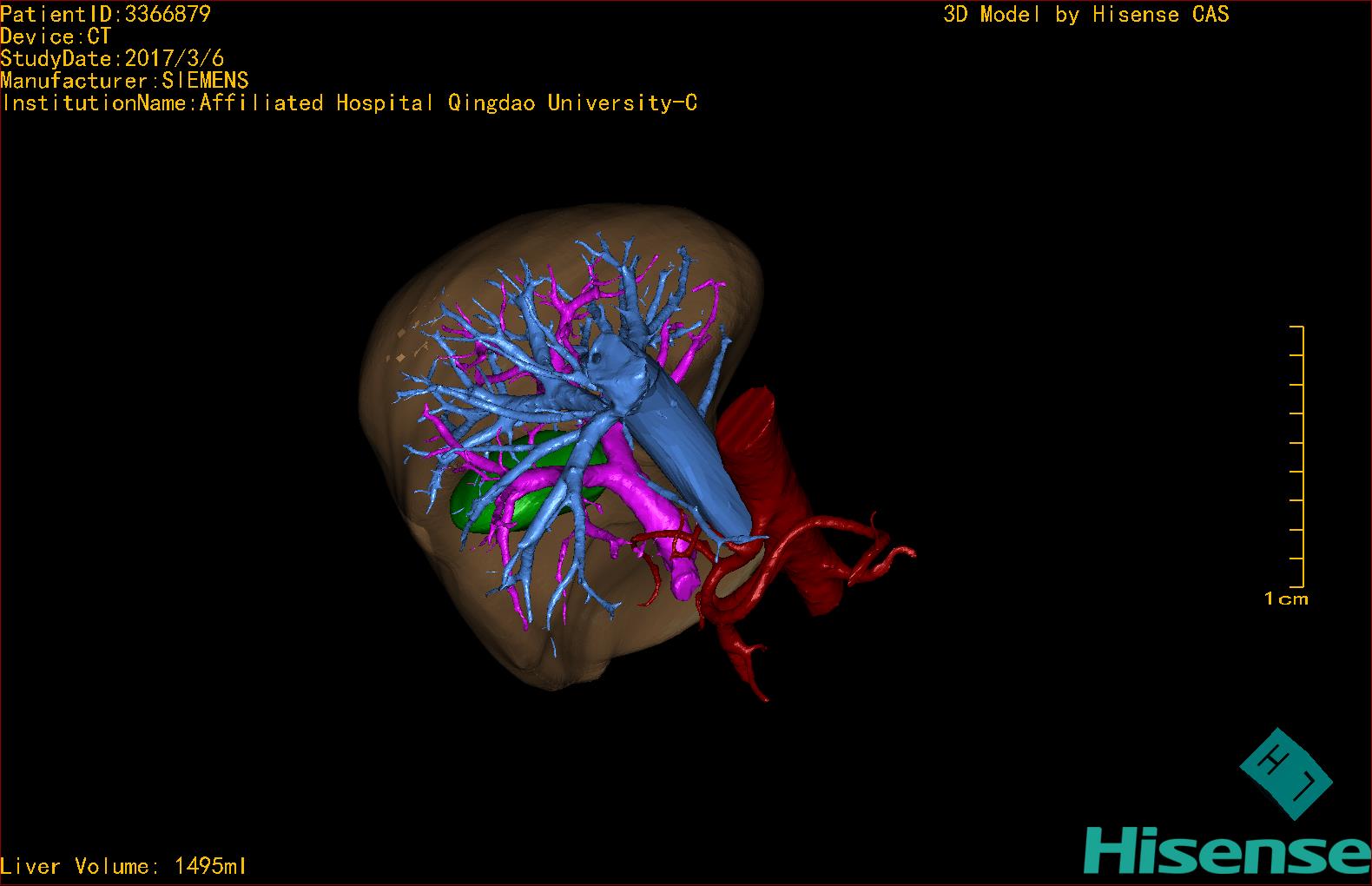Select the Manufacturer:SIEMENS line

pos(124,81)
